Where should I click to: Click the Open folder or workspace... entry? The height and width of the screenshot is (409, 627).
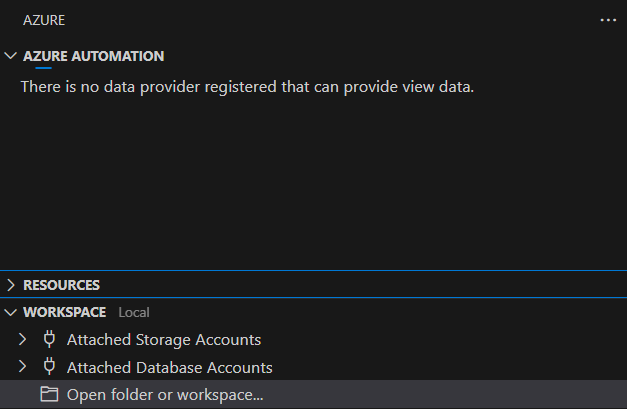point(314,395)
